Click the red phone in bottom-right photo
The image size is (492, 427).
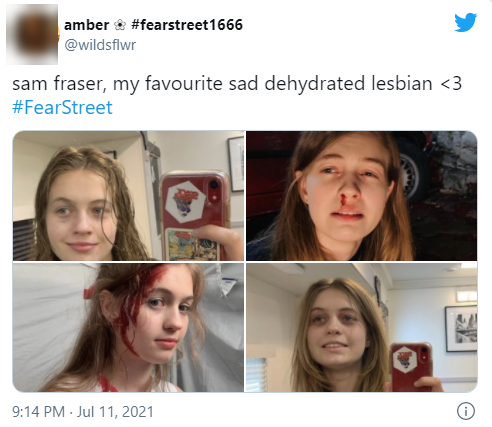(x=411, y=367)
